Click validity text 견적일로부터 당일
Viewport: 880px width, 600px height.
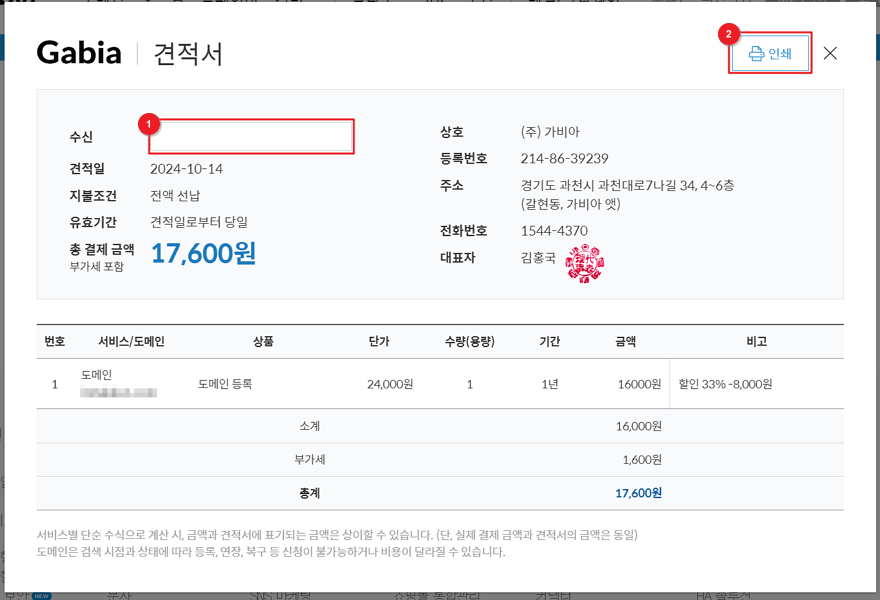[199, 222]
